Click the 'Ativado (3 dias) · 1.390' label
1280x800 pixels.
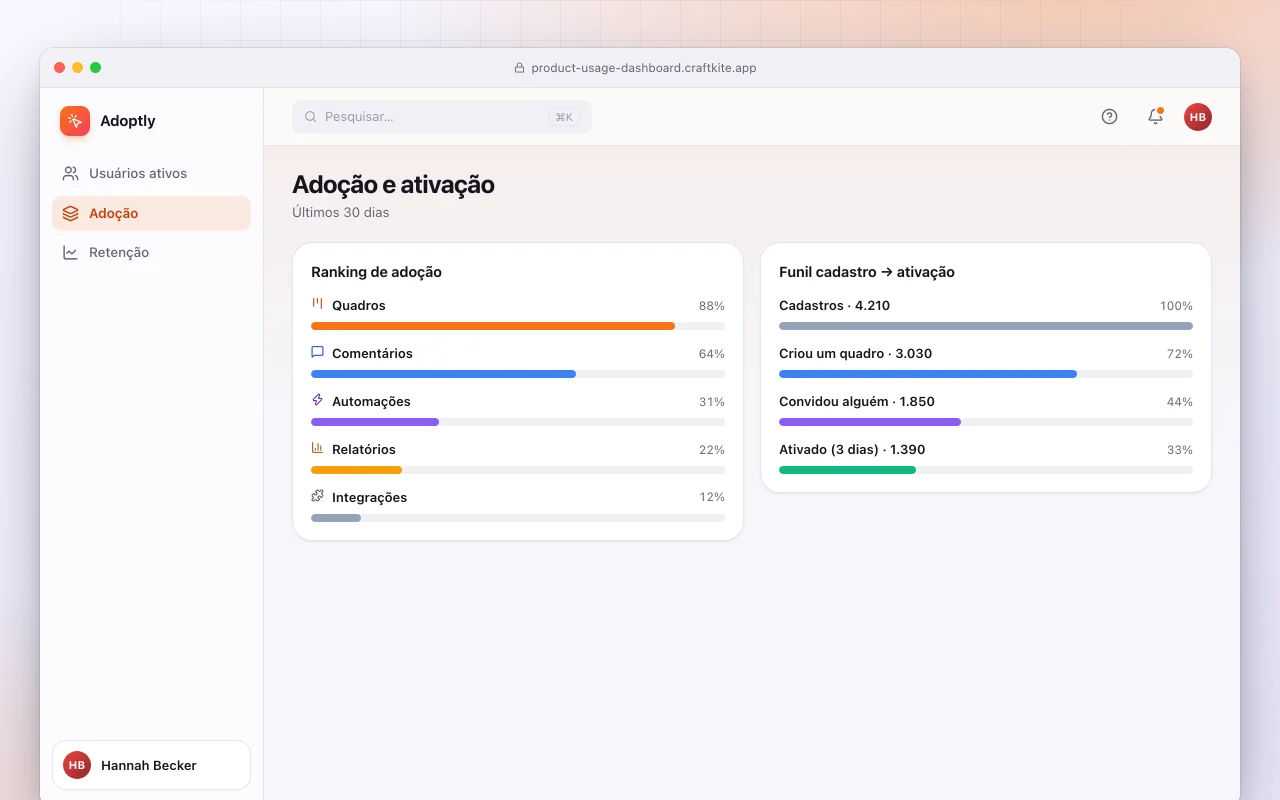(852, 450)
